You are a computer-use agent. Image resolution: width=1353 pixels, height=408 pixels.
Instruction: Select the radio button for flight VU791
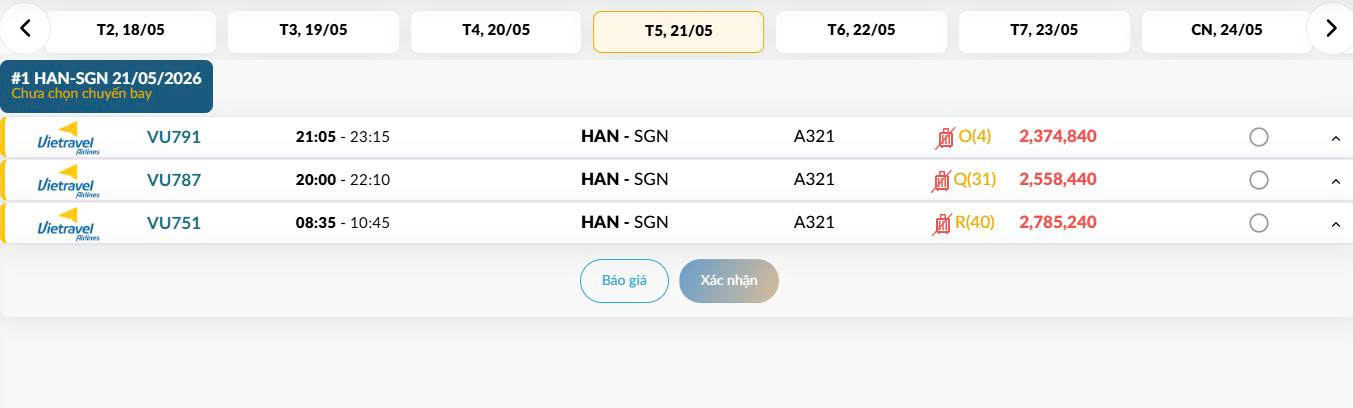click(x=1259, y=137)
